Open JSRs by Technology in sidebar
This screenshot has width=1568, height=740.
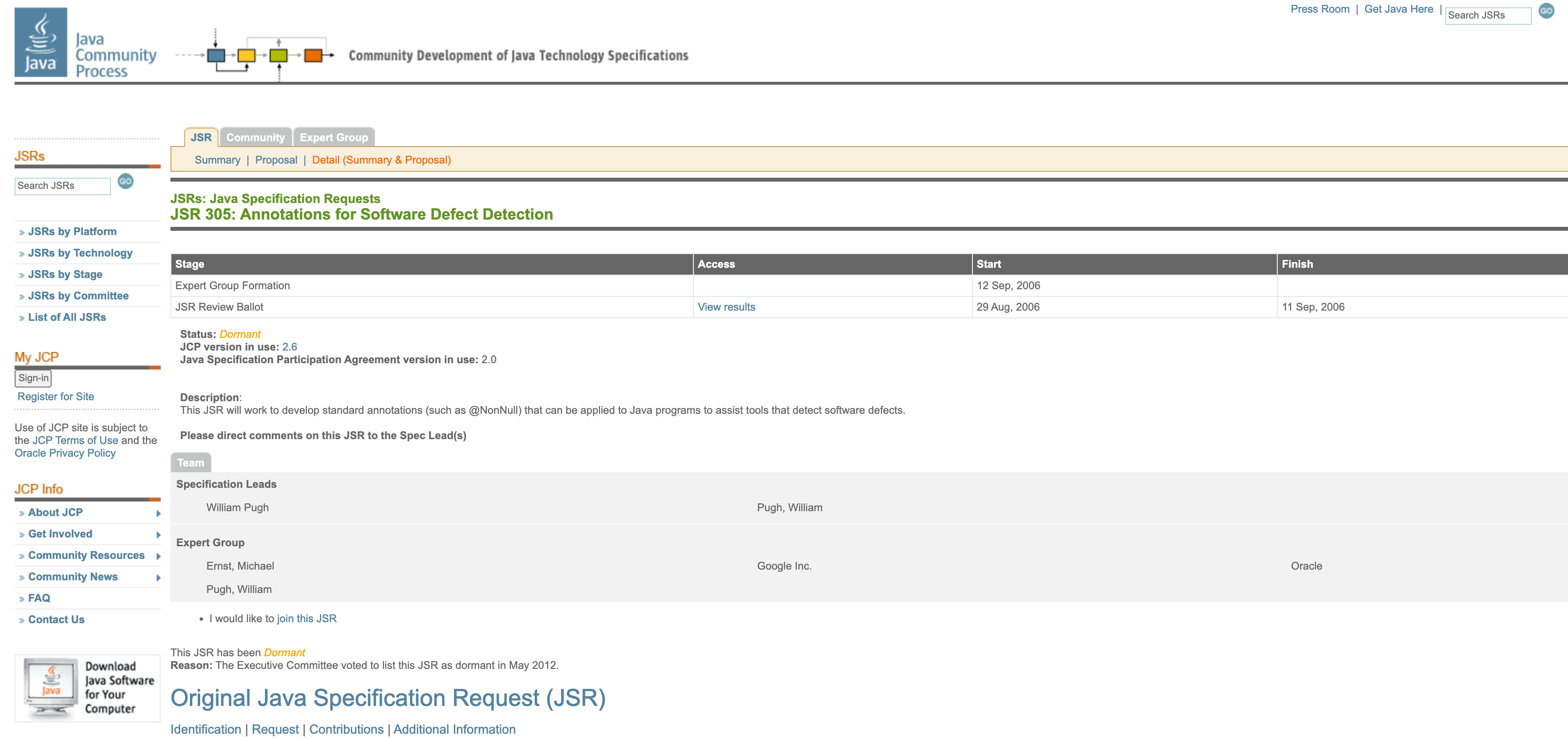80,253
